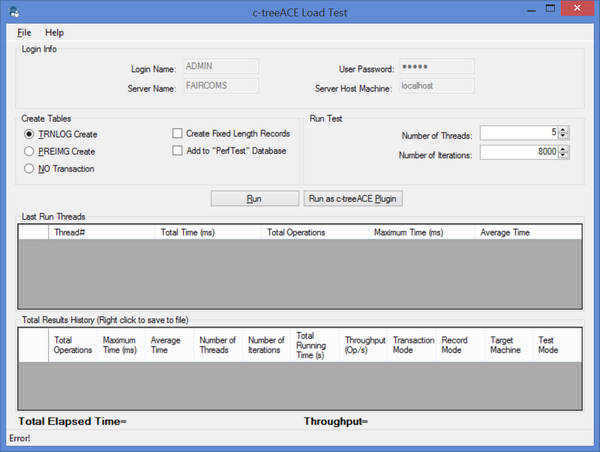This screenshot has width=600, height=452.
Task: Choose NO Transaction radio option
Action: pos(30,169)
